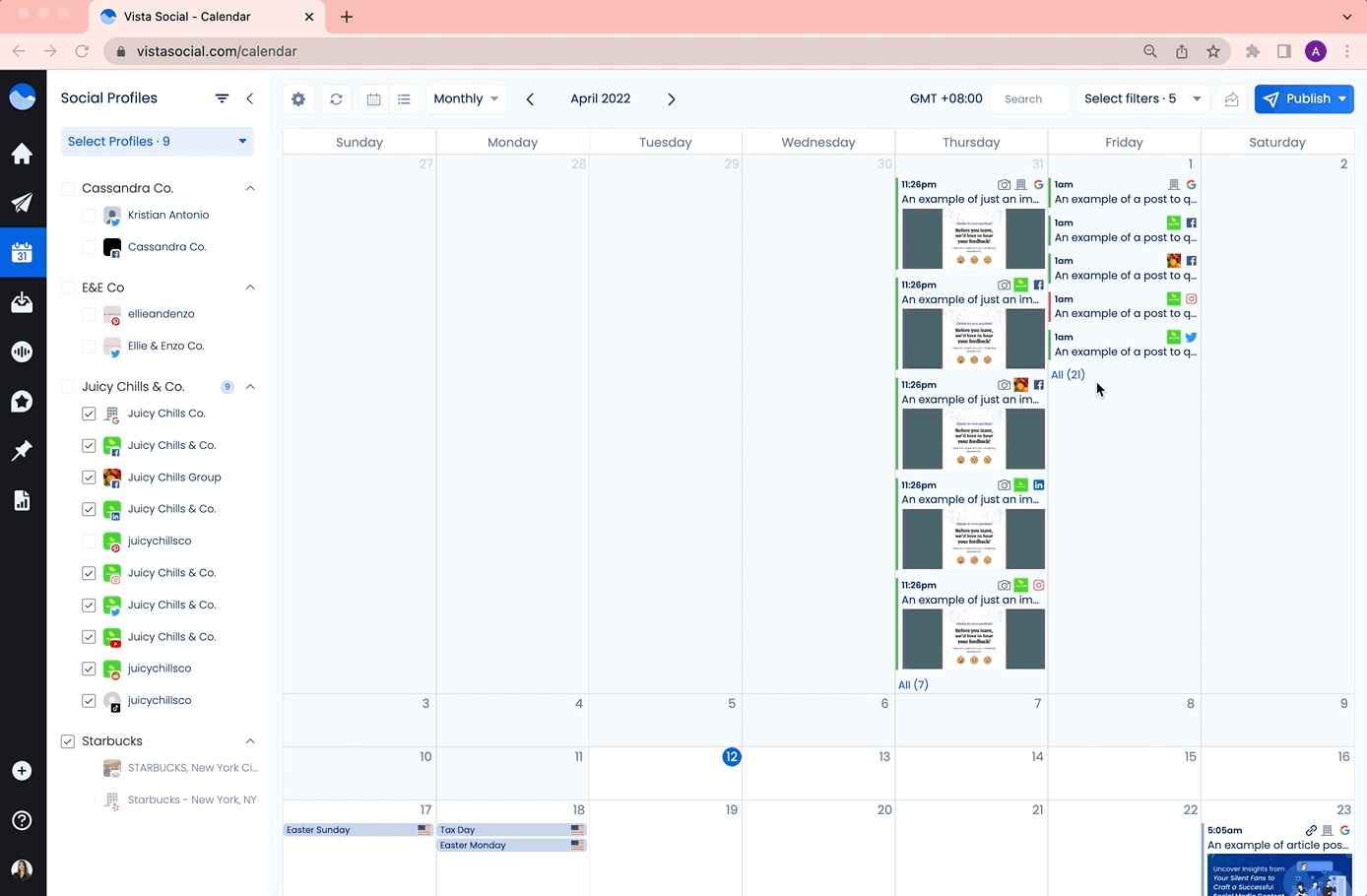Click the calendar Search field
Image resolution: width=1367 pixels, height=896 pixels.
[x=1029, y=98]
